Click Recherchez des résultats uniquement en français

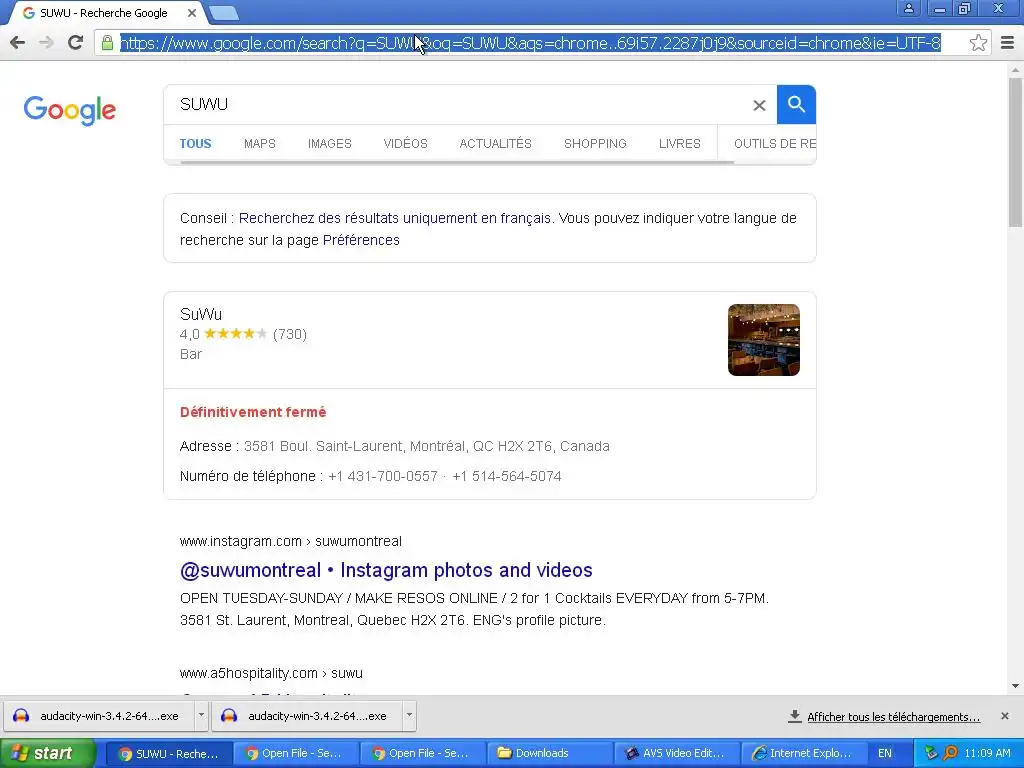point(394,218)
